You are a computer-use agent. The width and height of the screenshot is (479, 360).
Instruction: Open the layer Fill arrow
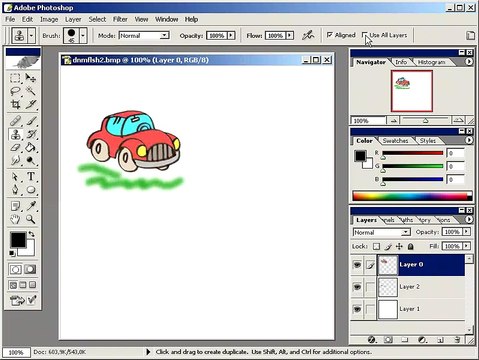coord(466,246)
